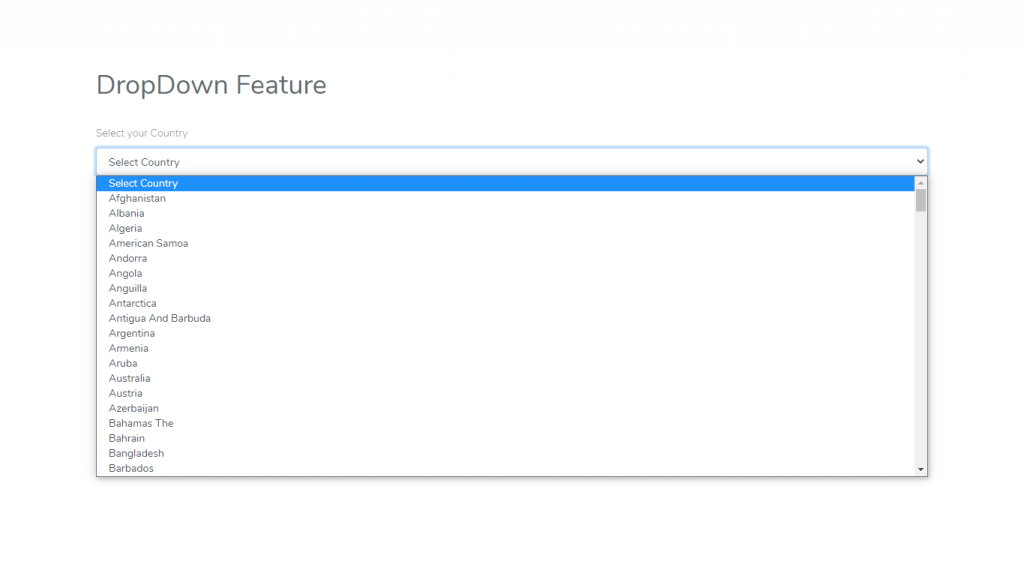This screenshot has width=1024, height=576.
Task: Select Antarctica in the dropdown list
Action: (132, 303)
